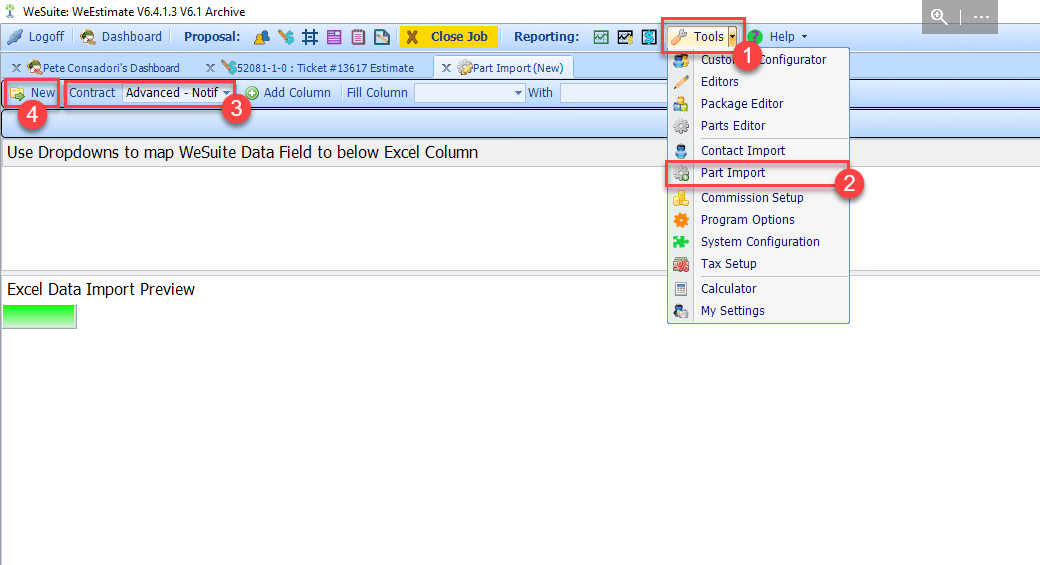Close the Ticket #13617 Estimate tab
1040x565 pixels.
tap(210, 68)
